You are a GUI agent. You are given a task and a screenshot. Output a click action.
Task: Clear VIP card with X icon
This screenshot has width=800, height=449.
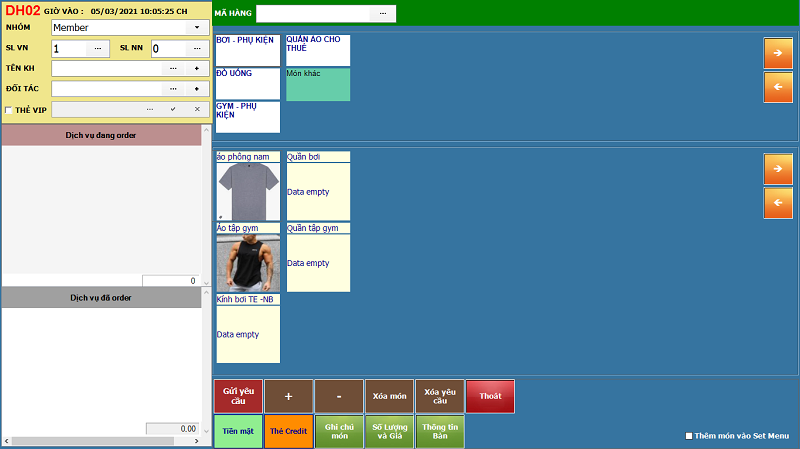(197, 109)
